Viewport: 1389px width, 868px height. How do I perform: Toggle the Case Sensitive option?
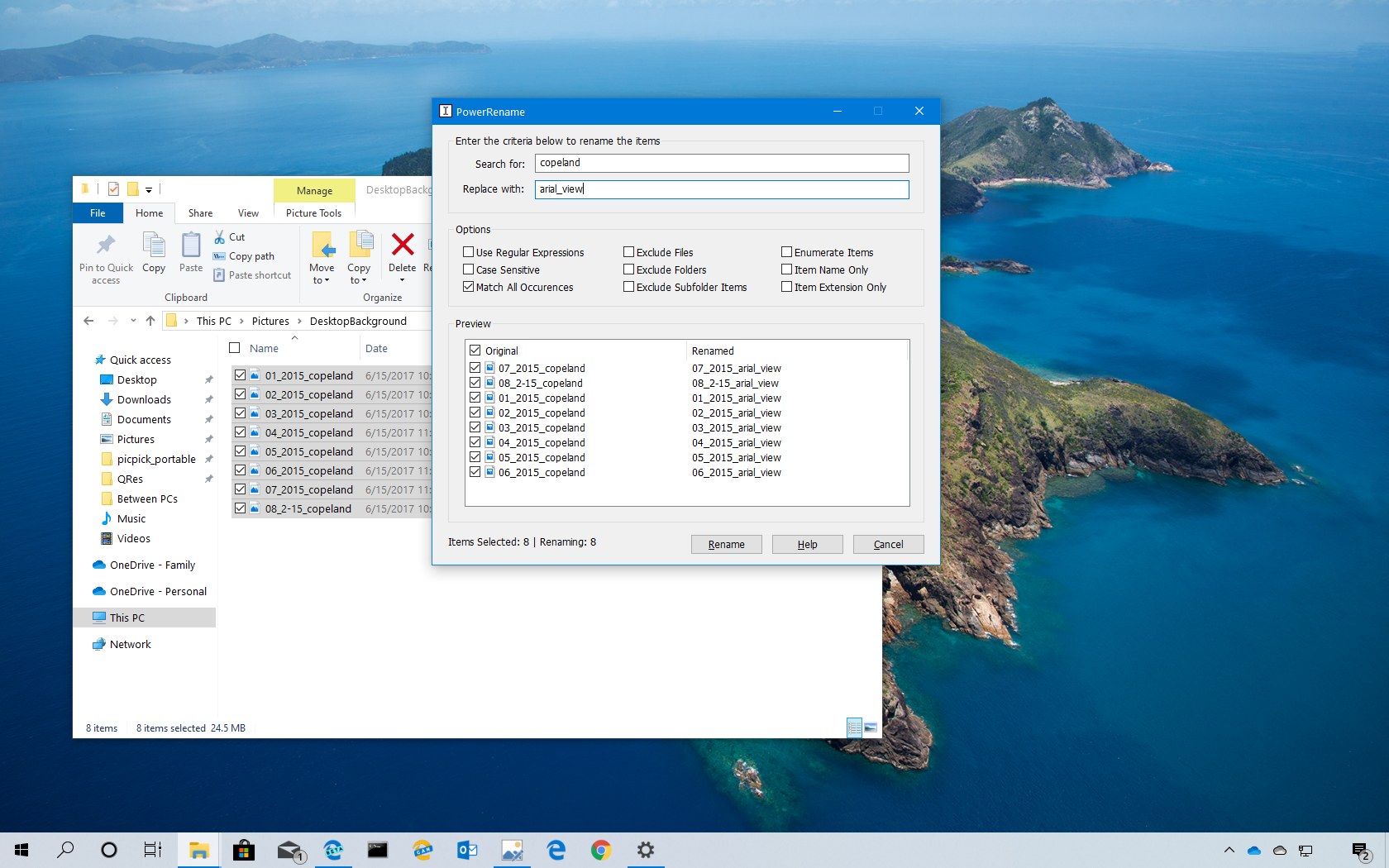pos(469,269)
